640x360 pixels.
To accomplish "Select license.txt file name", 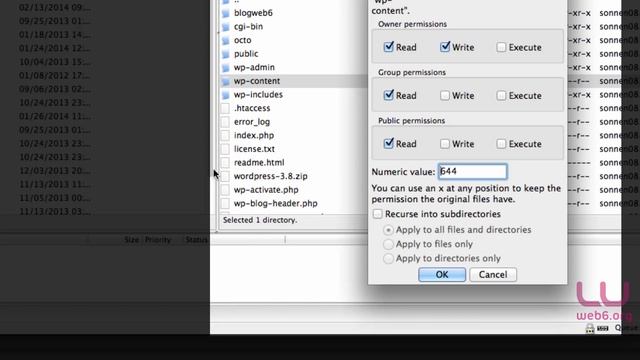I will (x=254, y=149).
